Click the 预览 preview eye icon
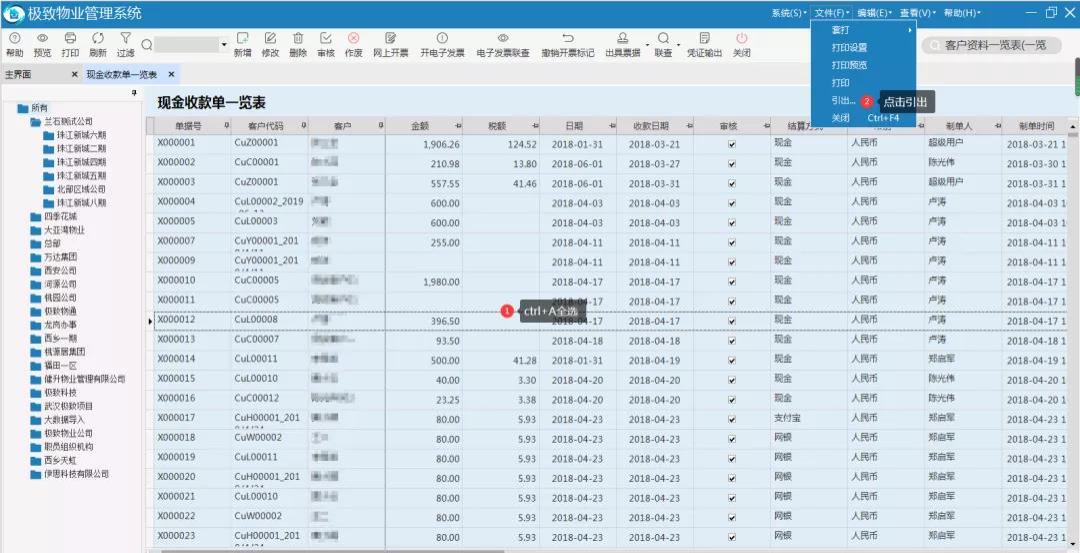Image resolution: width=1080 pixels, height=553 pixels. pos(42,39)
